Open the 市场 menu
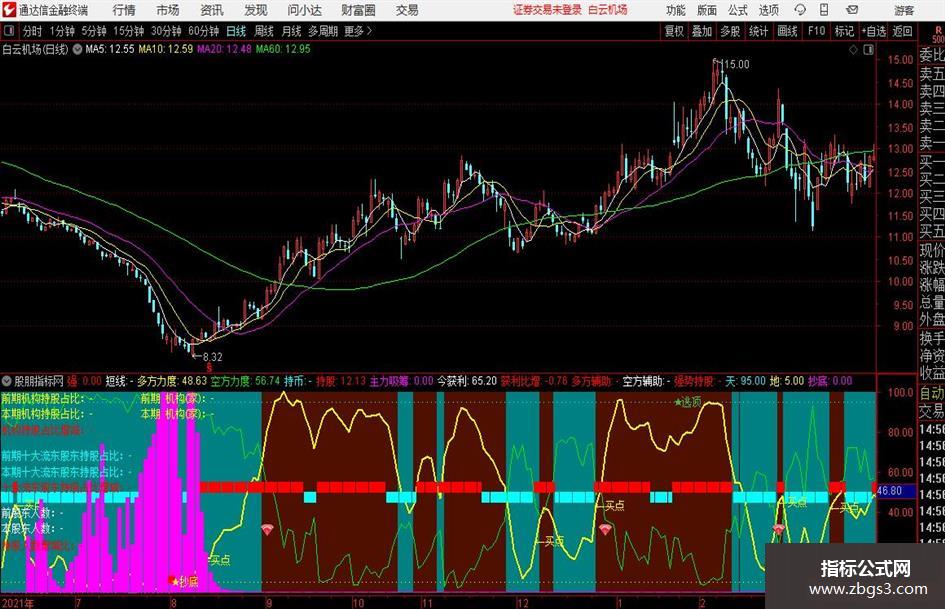The height and width of the screenshot is (609, 945). [168, 10]
